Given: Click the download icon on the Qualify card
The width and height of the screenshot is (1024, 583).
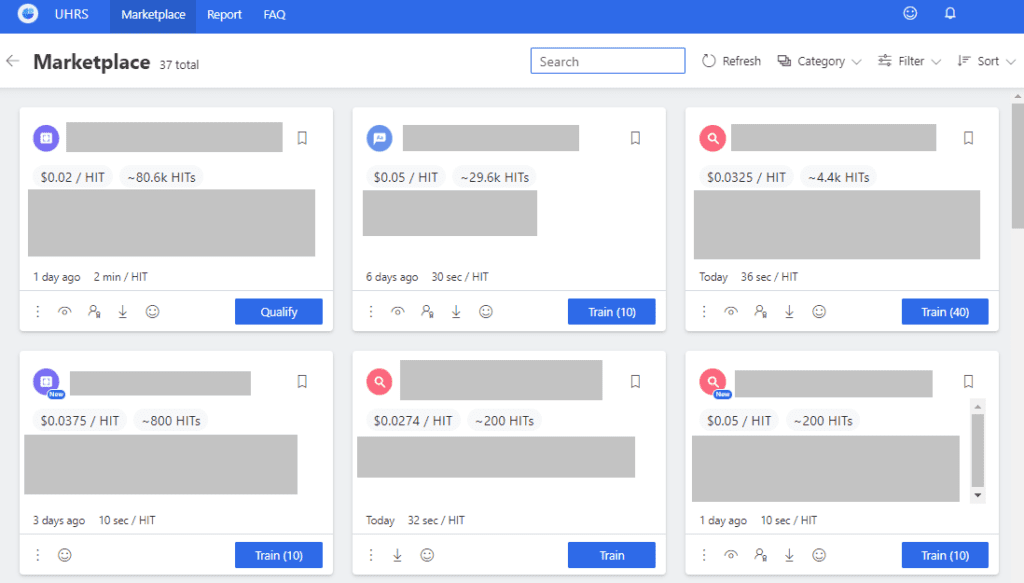Looking at the screenshot, I should (x=123, y=311).
